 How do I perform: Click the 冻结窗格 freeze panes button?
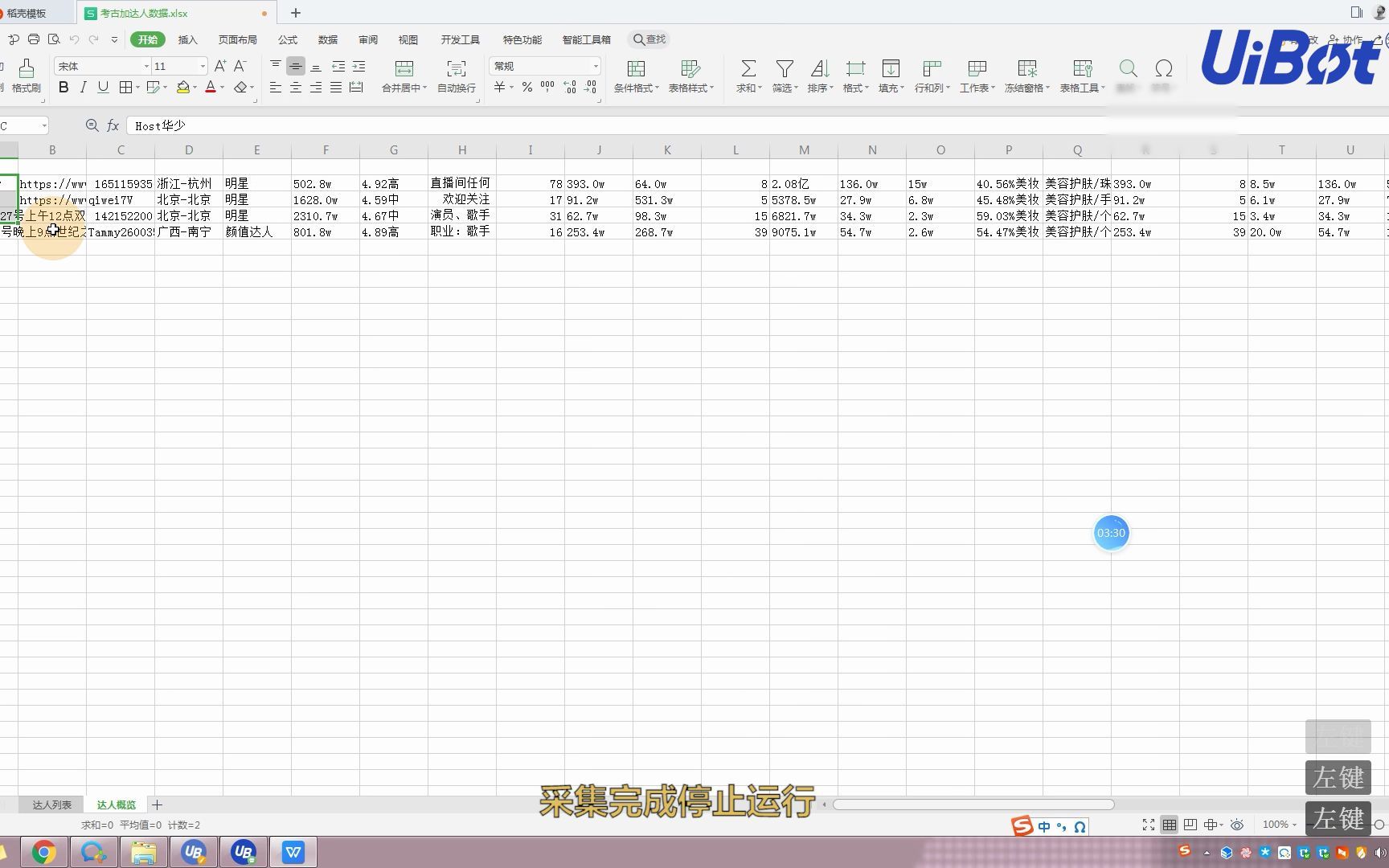point(1026,76)
